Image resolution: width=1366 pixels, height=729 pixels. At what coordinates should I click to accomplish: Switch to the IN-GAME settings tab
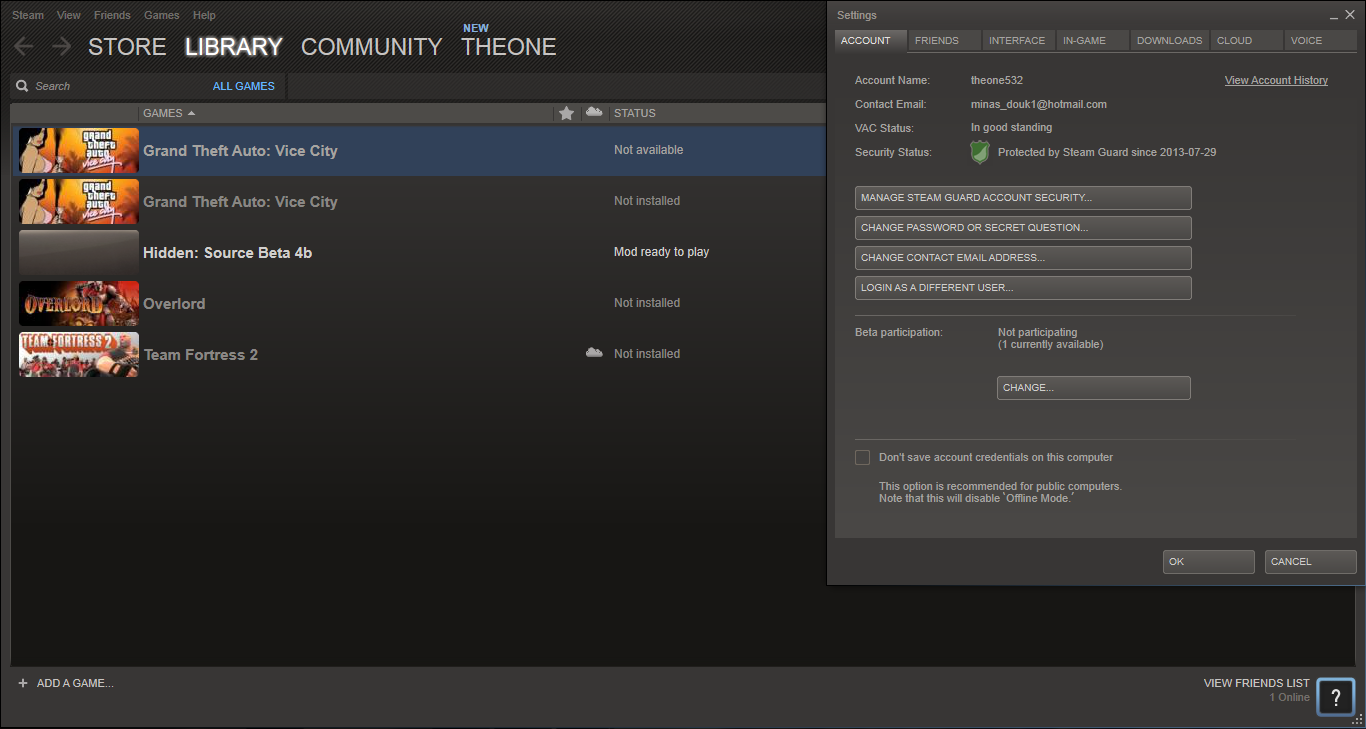1092,40
